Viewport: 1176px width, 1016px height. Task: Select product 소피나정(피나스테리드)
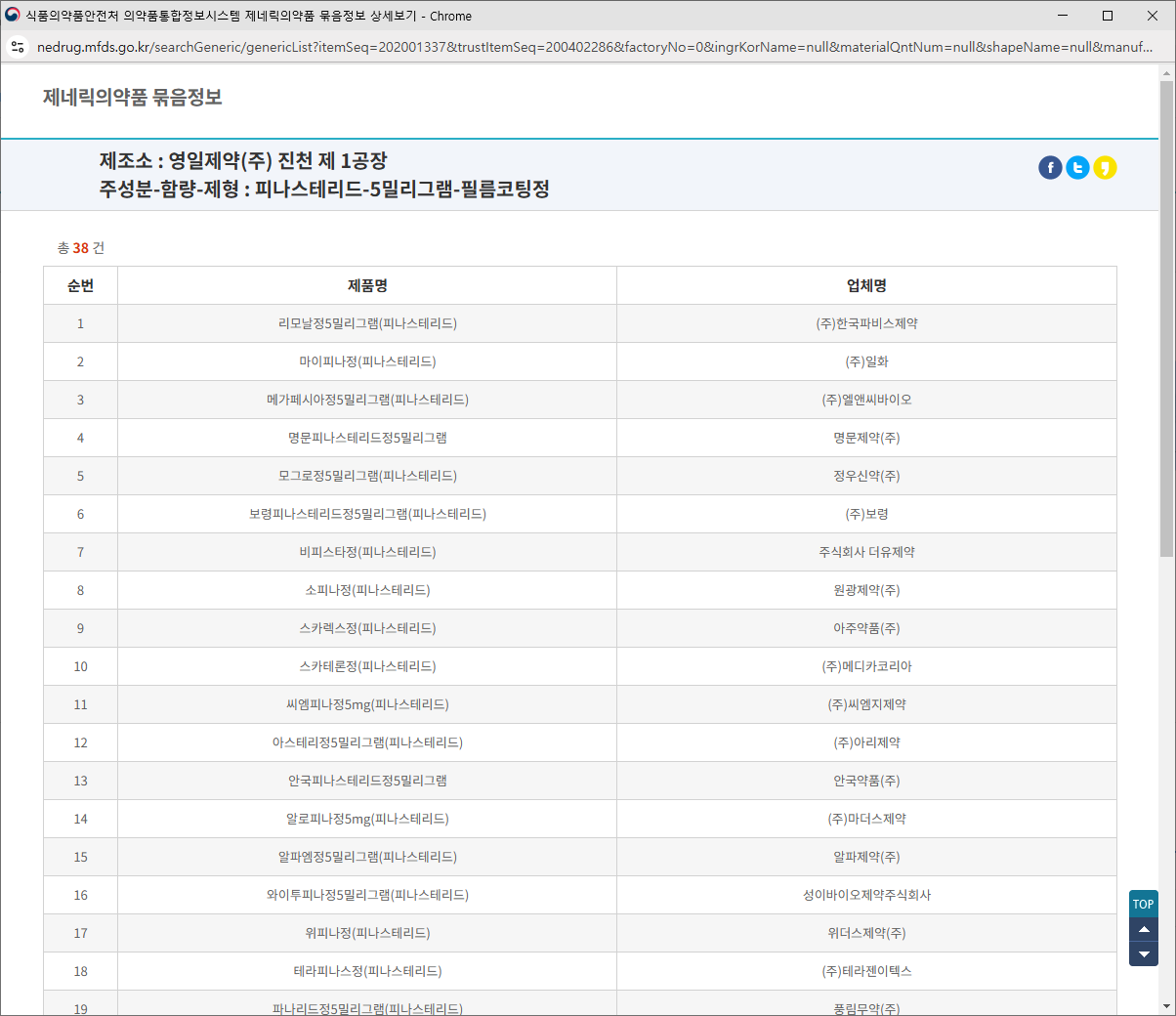(x=367, y=590)
